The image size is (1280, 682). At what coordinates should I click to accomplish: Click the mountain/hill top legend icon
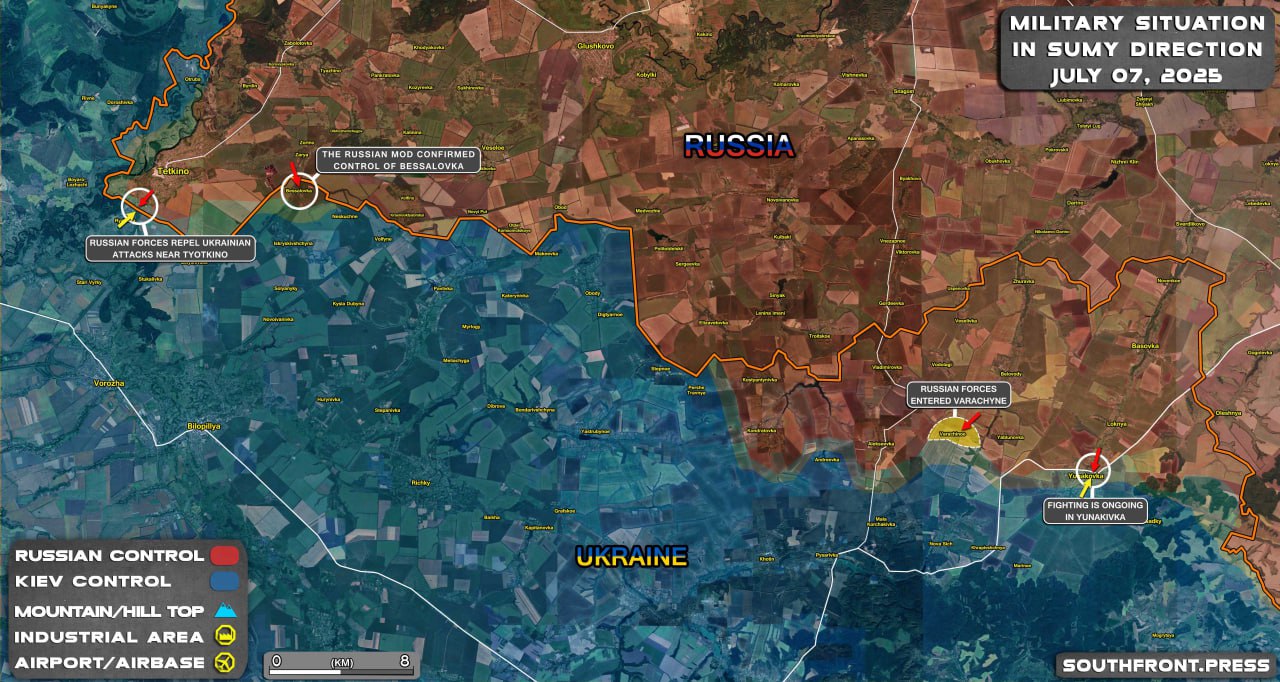[224, 610]
